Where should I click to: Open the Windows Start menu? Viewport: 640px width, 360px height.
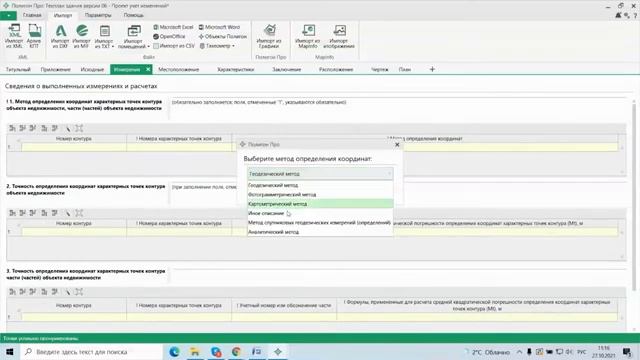pyautogui.click(x=9, y=351)
